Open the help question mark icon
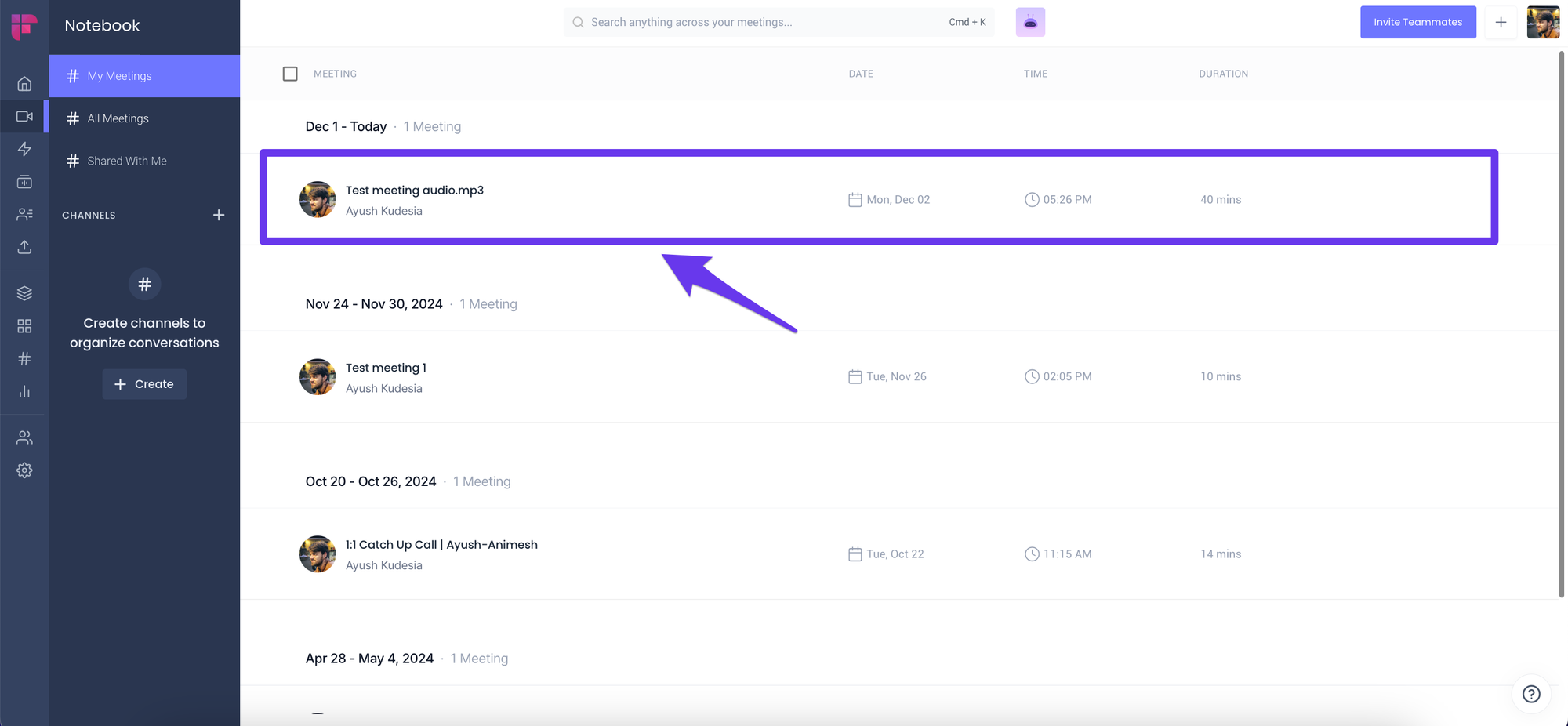This screenshot has height=726, width=1568. click(1531, 694)
